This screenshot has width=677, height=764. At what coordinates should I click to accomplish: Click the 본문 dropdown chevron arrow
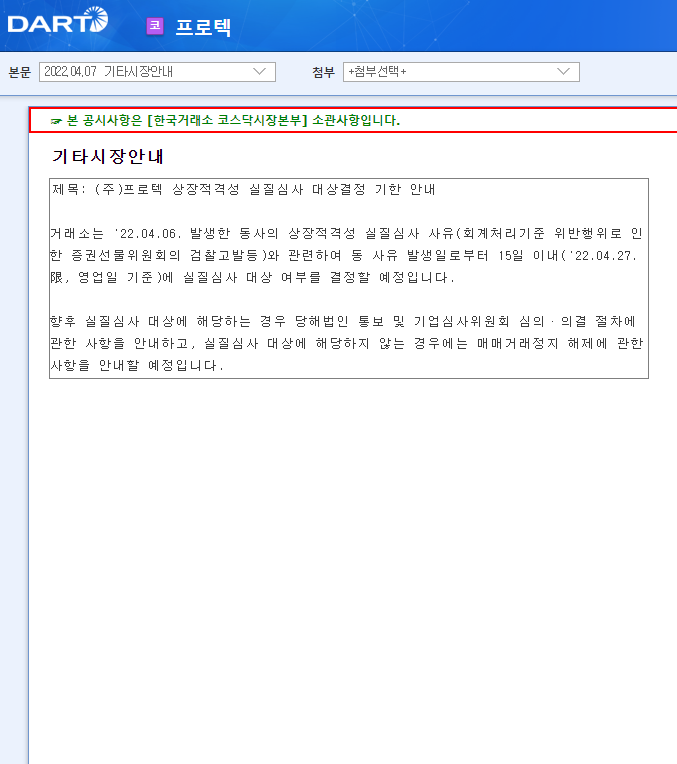tap(260, 72)
